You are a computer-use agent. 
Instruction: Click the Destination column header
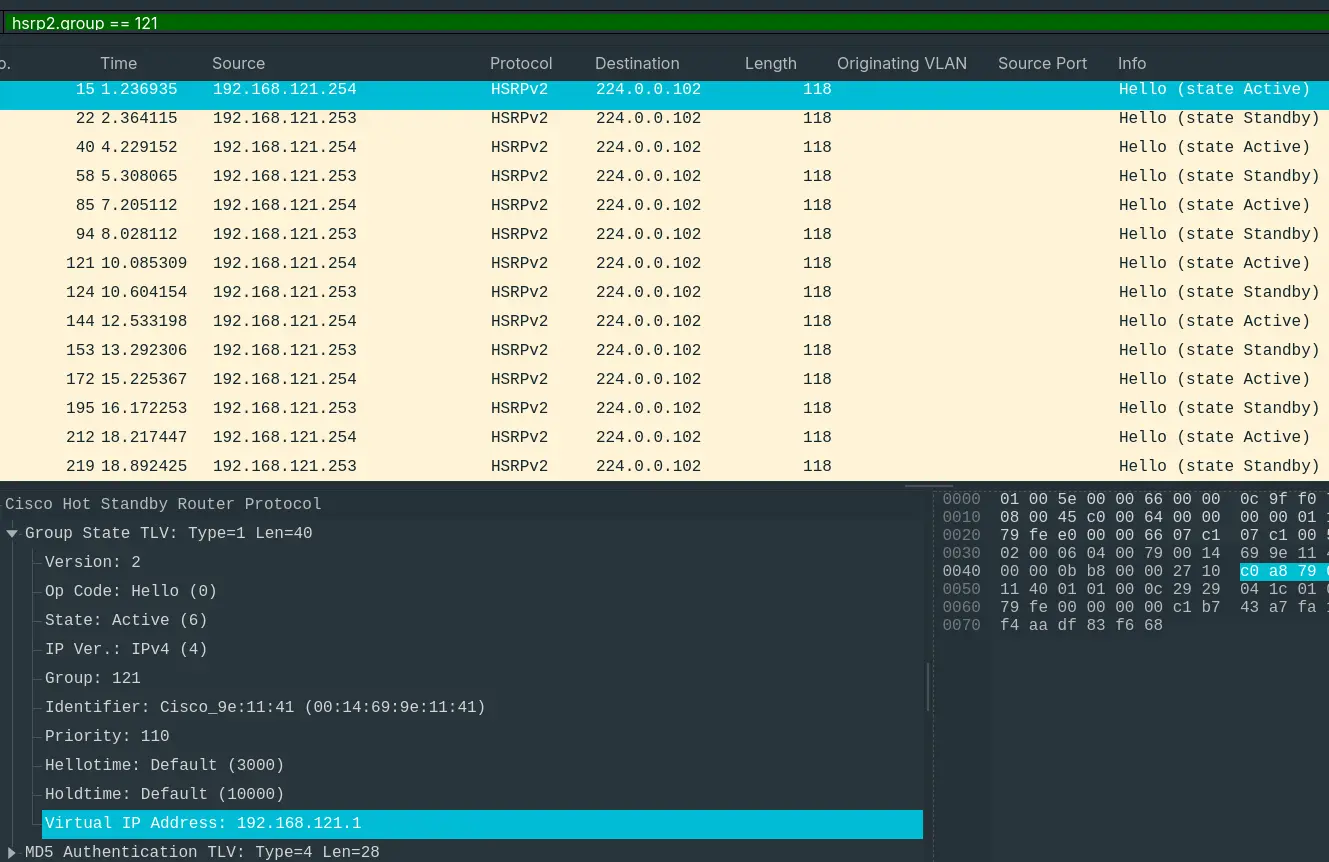click(x=636, y=63)
